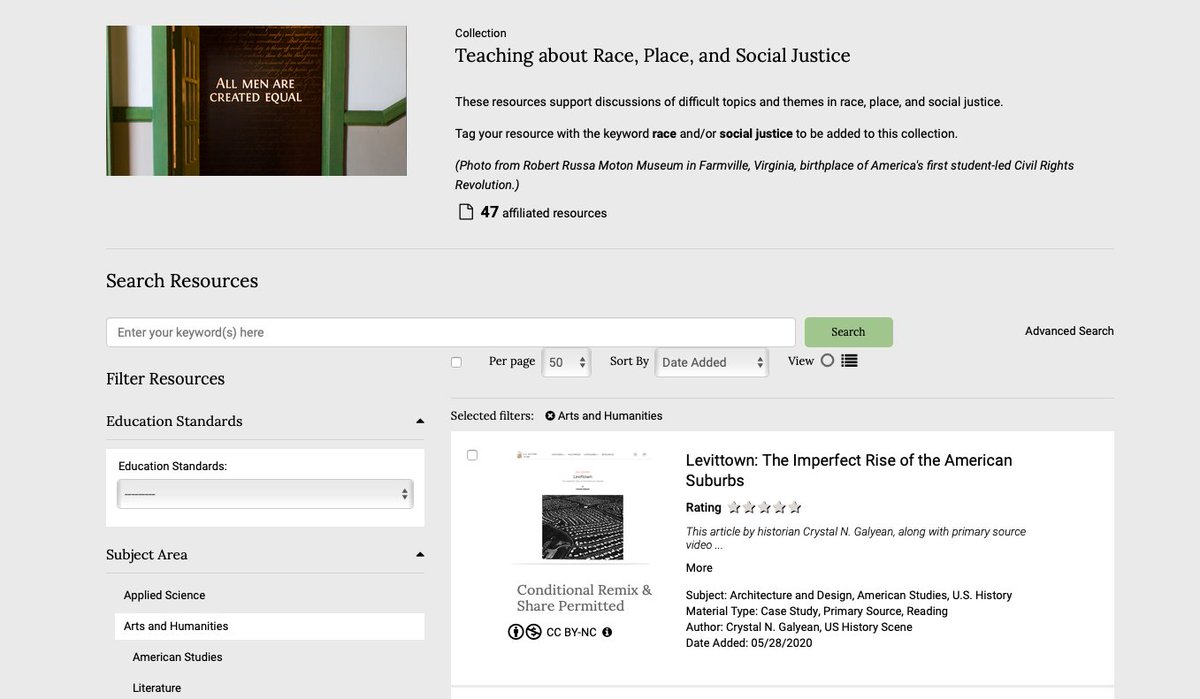The width and height of the screenshot is (1200, 699).
Task: Switch to list view icon
Action: click(849, 361)
